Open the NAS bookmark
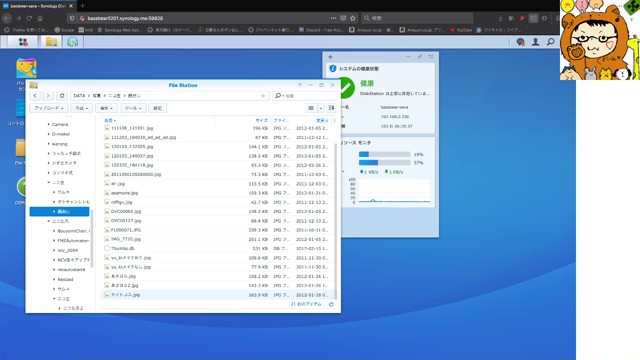Viewport: 640px width, 360px height. tap(86, 30)
